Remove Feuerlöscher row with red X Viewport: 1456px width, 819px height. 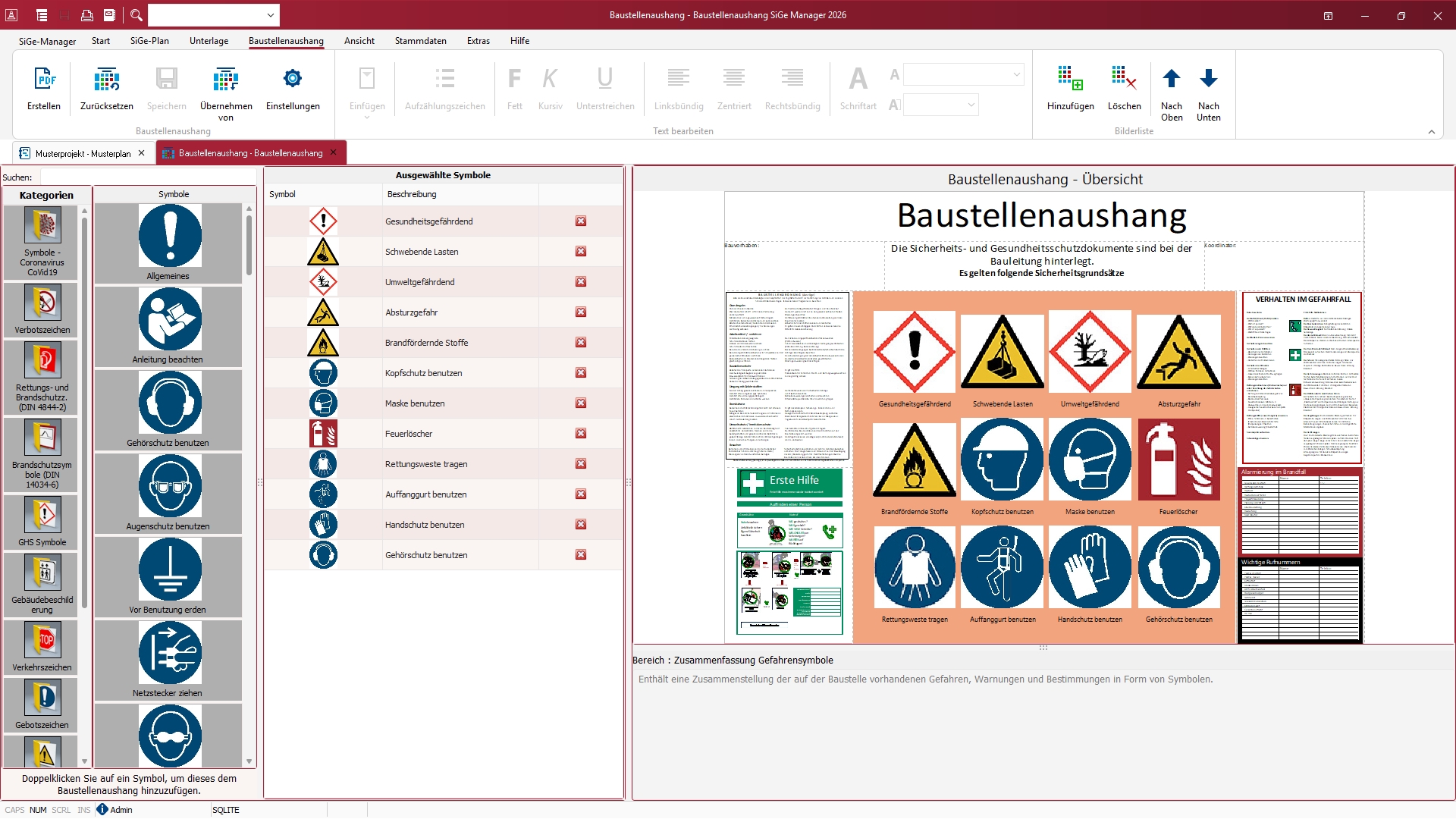pyautogui.click(x=581, y=434)
